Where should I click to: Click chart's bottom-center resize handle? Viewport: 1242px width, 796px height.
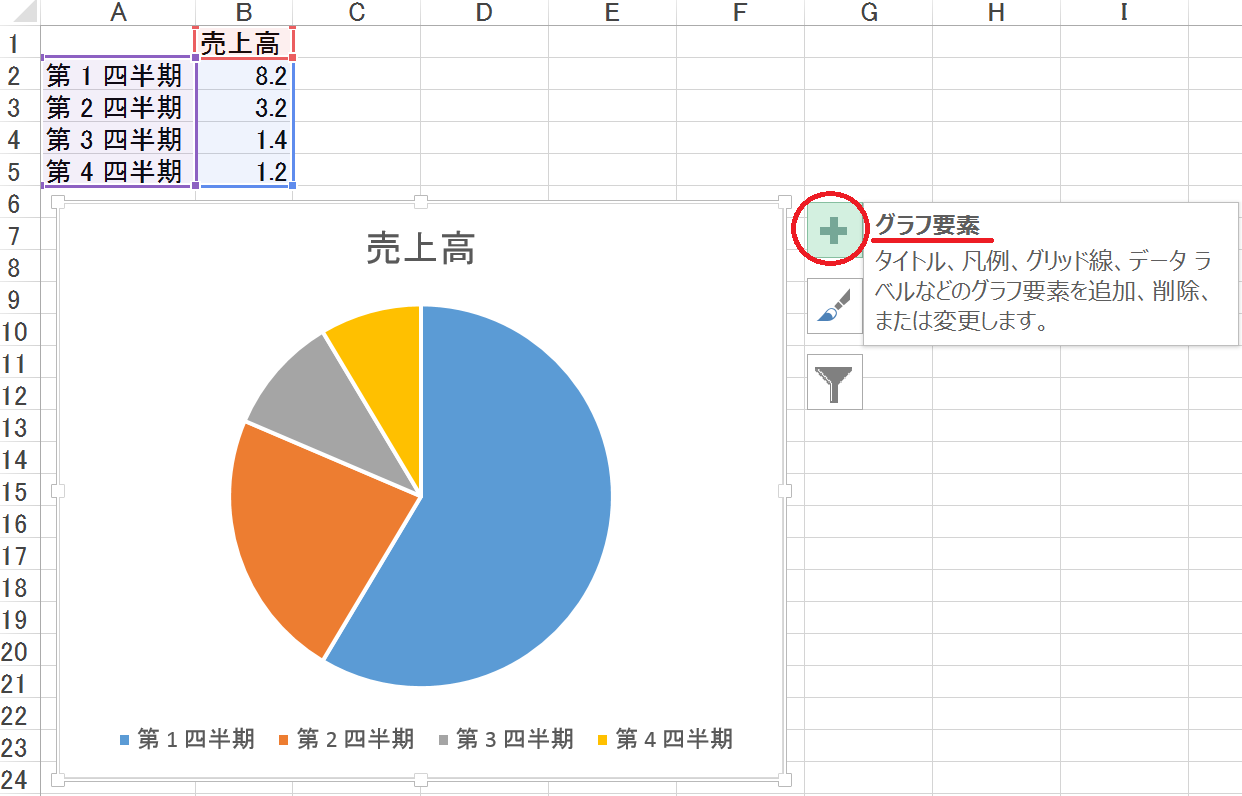421,779
